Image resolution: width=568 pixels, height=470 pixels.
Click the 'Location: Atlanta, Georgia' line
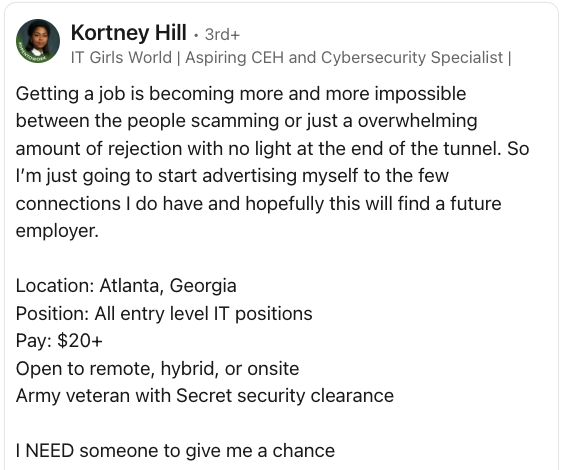click(x=126, y=286)
